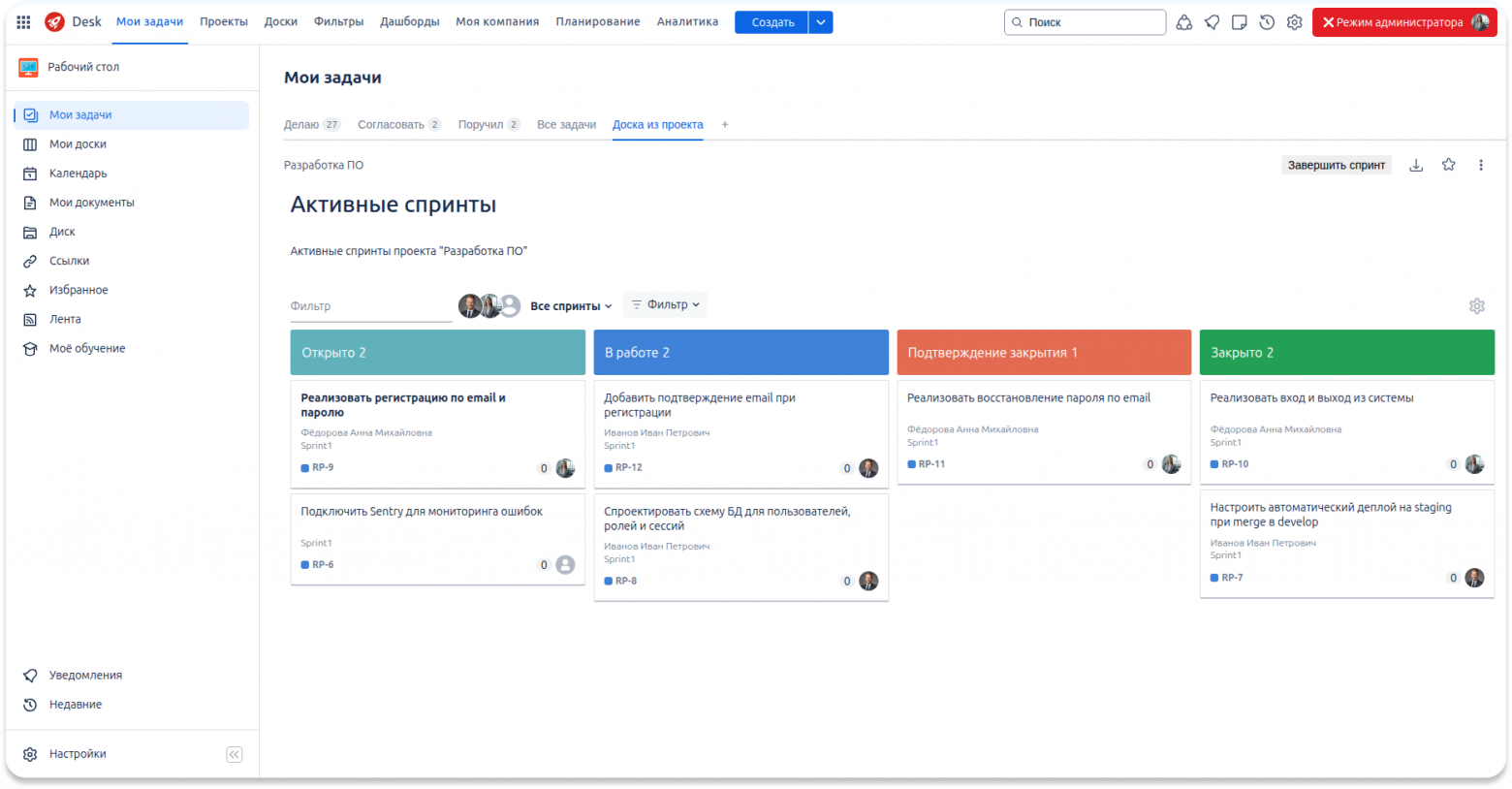This screenshot has height=789, width=1512.
Task: Click the Завершить спринт button
Action: [x=1337, y=165]
